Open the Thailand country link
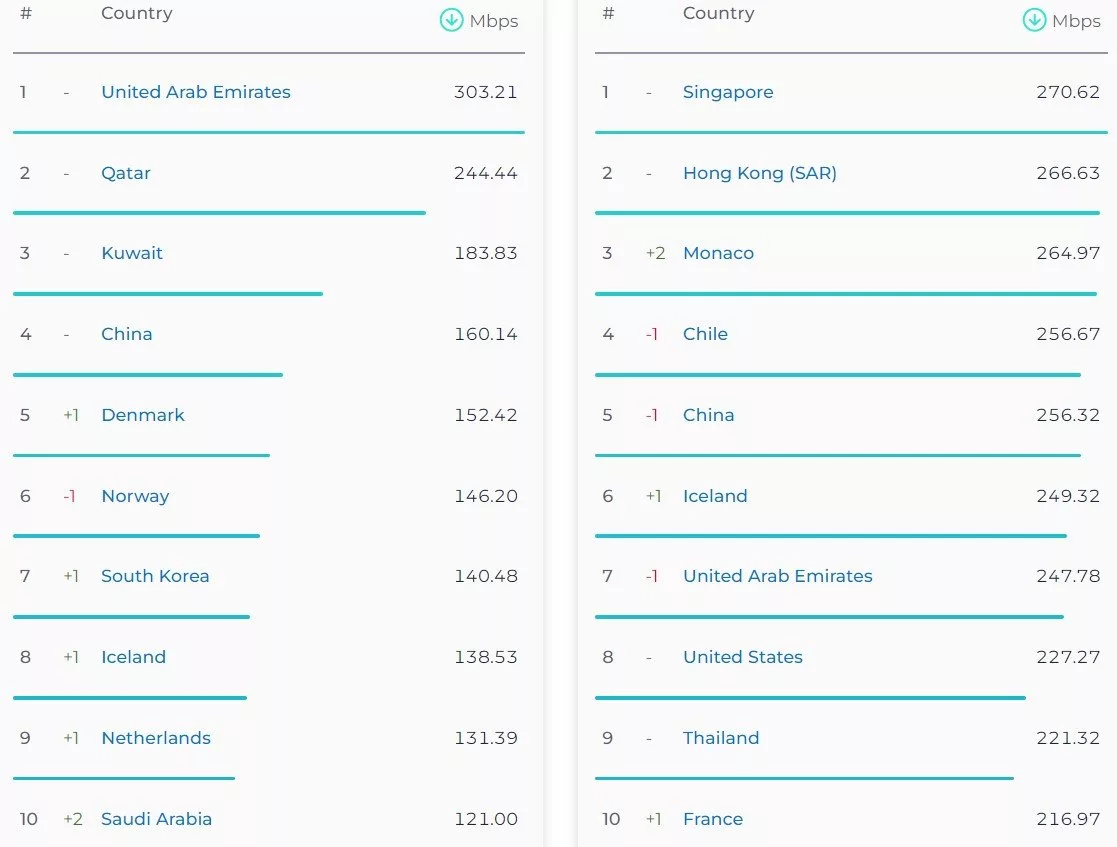 tap(721, 738)
